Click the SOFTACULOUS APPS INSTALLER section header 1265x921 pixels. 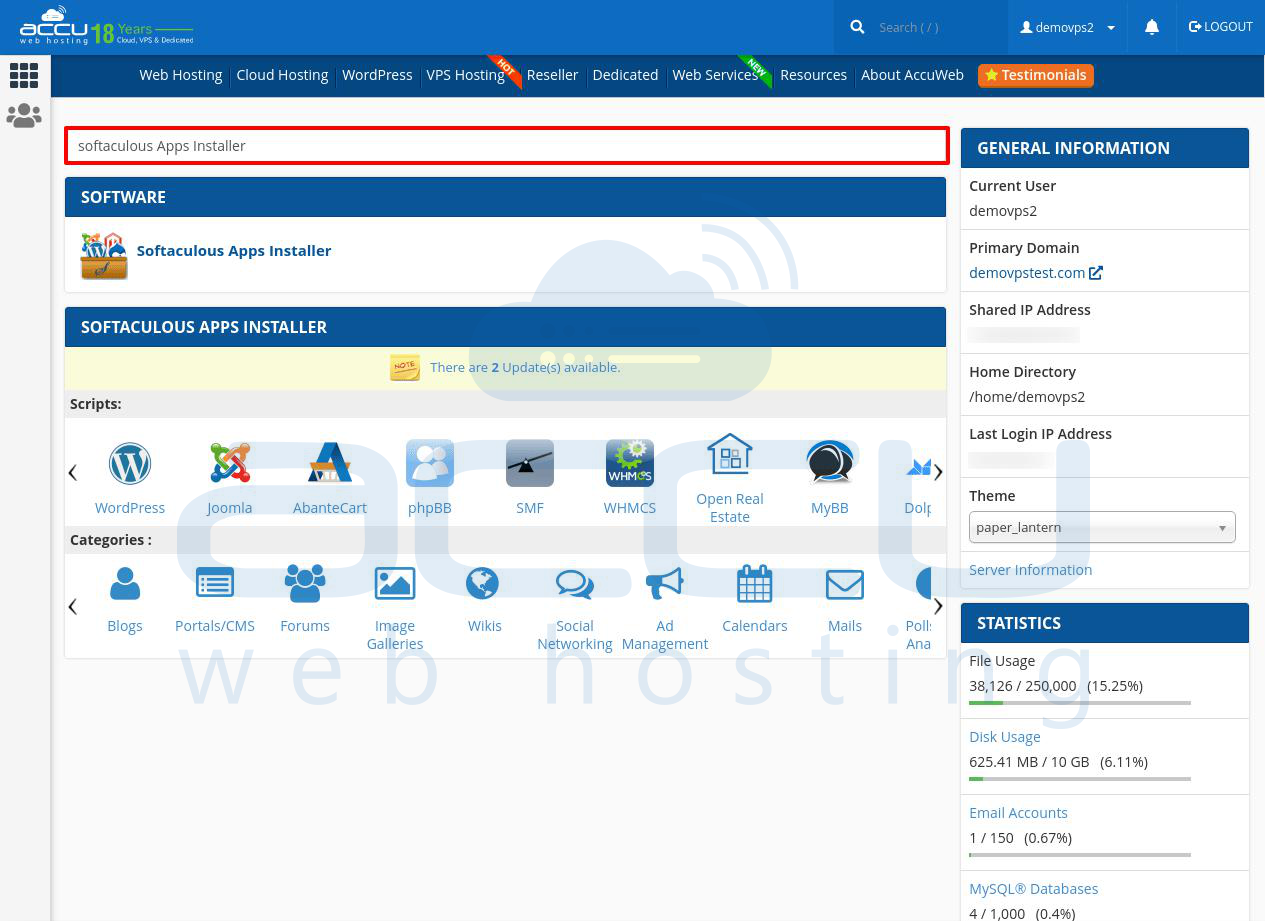pos(505,327)
